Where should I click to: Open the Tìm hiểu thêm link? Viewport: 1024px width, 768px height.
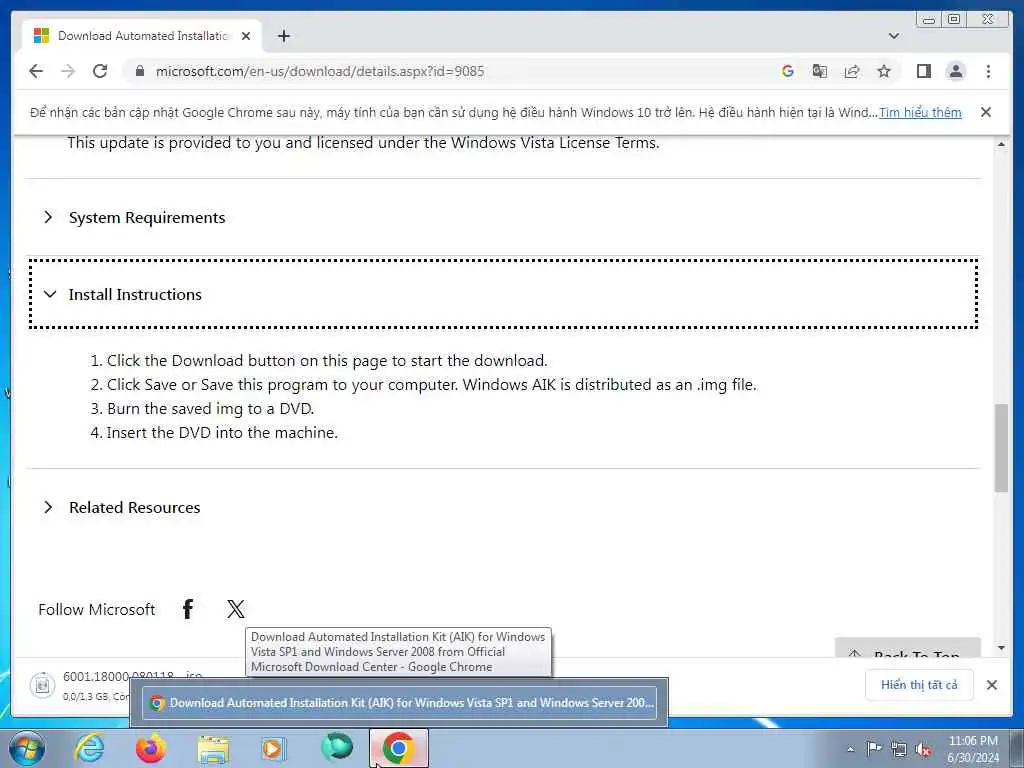(x=920, y=112)
